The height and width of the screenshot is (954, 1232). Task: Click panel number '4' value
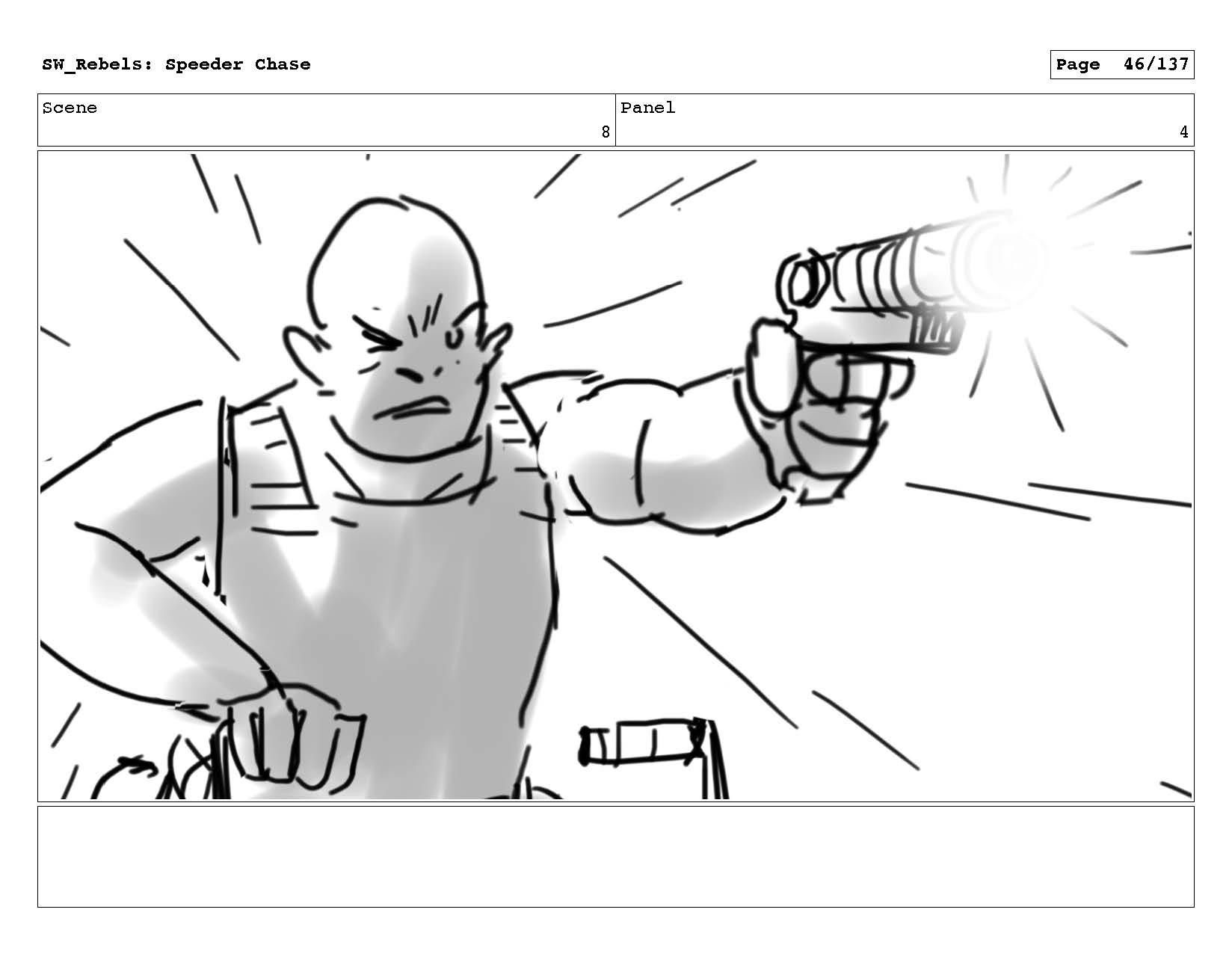1183,132
